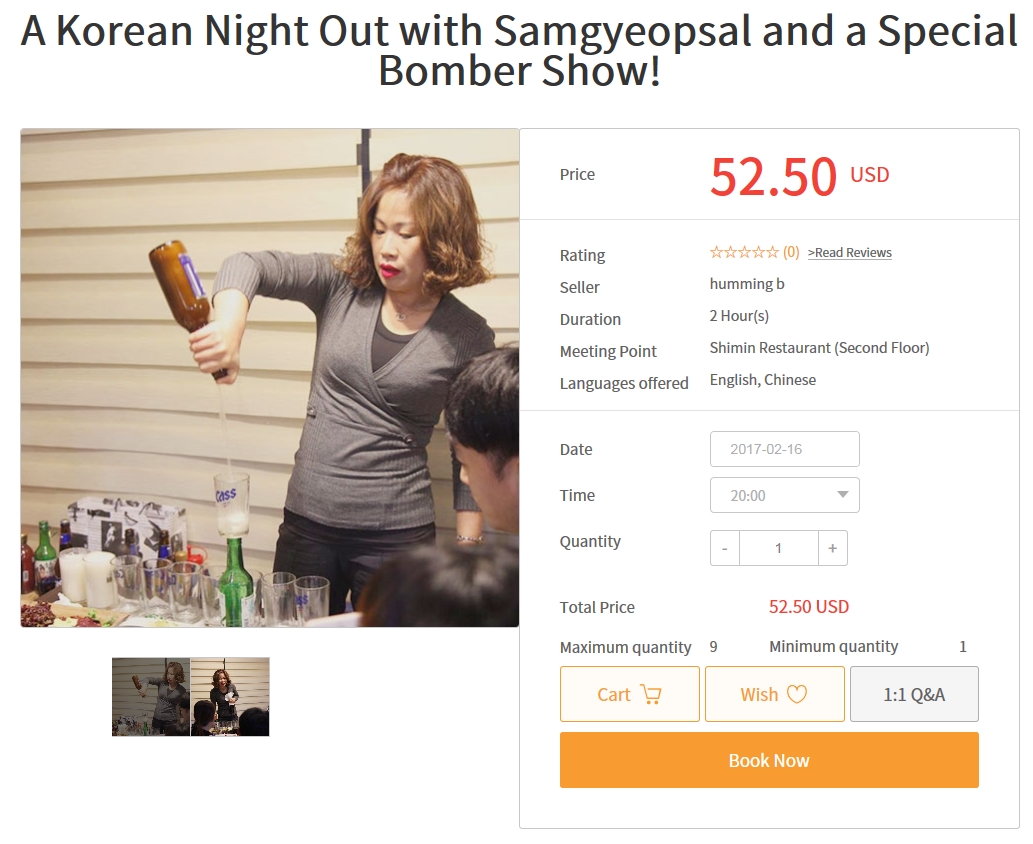The width and height of the screenshot is (1033, 844).
Task: Click the heart icon on Wish
Action: 796,694
